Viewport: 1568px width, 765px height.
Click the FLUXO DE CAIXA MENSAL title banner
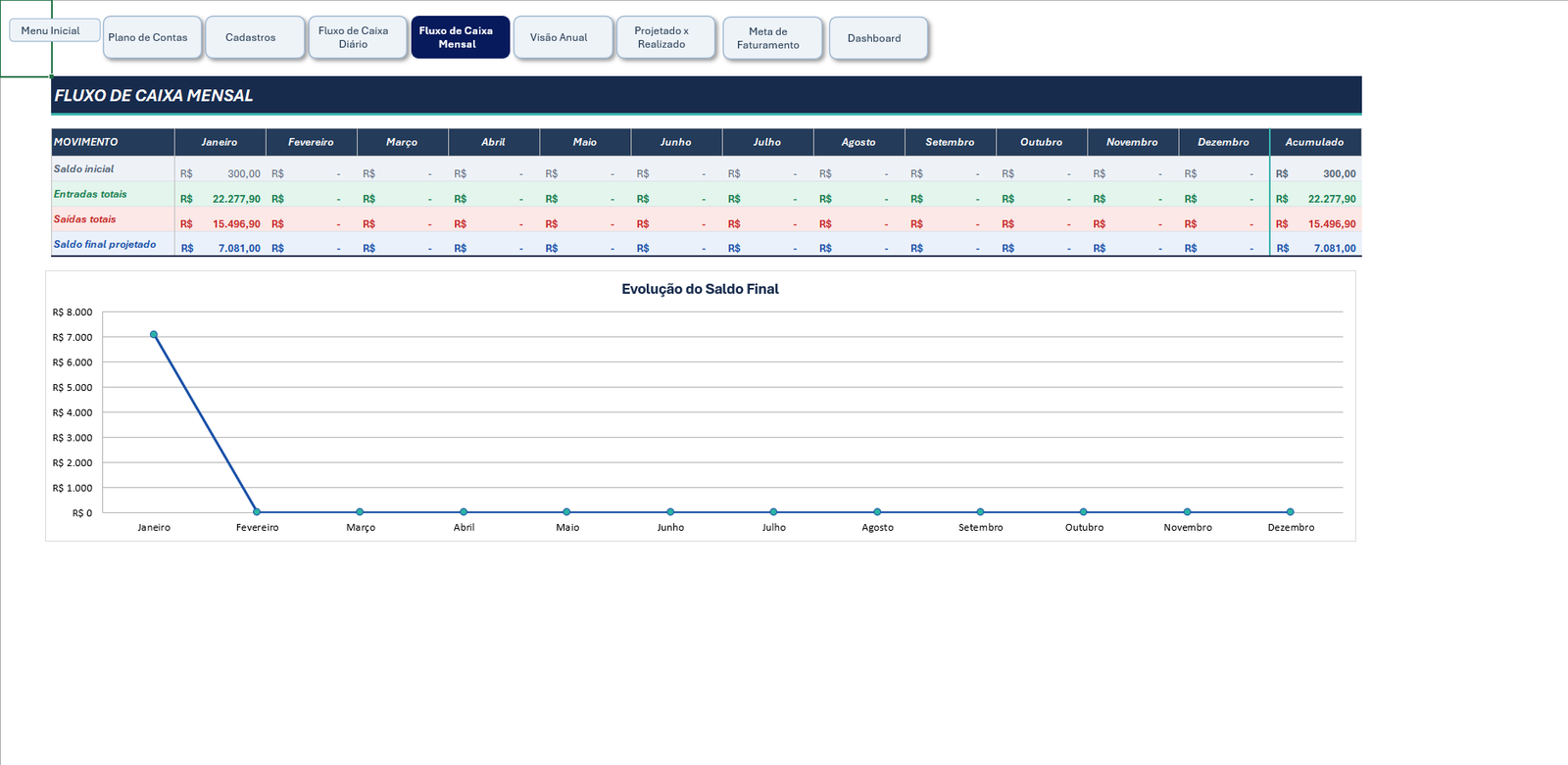(706, 95)
